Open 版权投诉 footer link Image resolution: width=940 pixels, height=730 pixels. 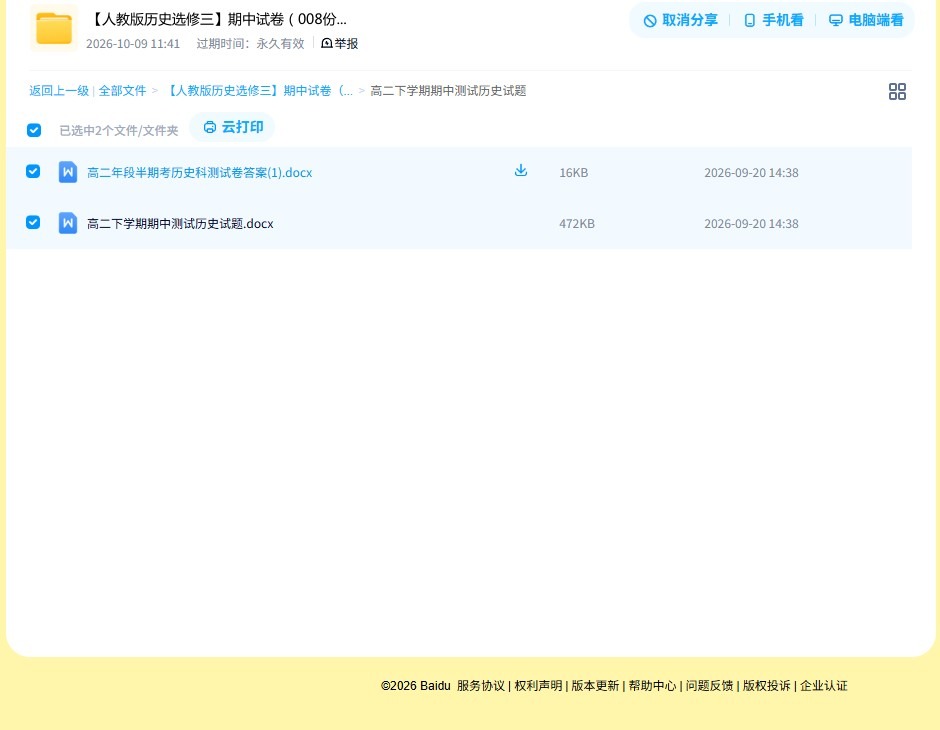[767, 686]
